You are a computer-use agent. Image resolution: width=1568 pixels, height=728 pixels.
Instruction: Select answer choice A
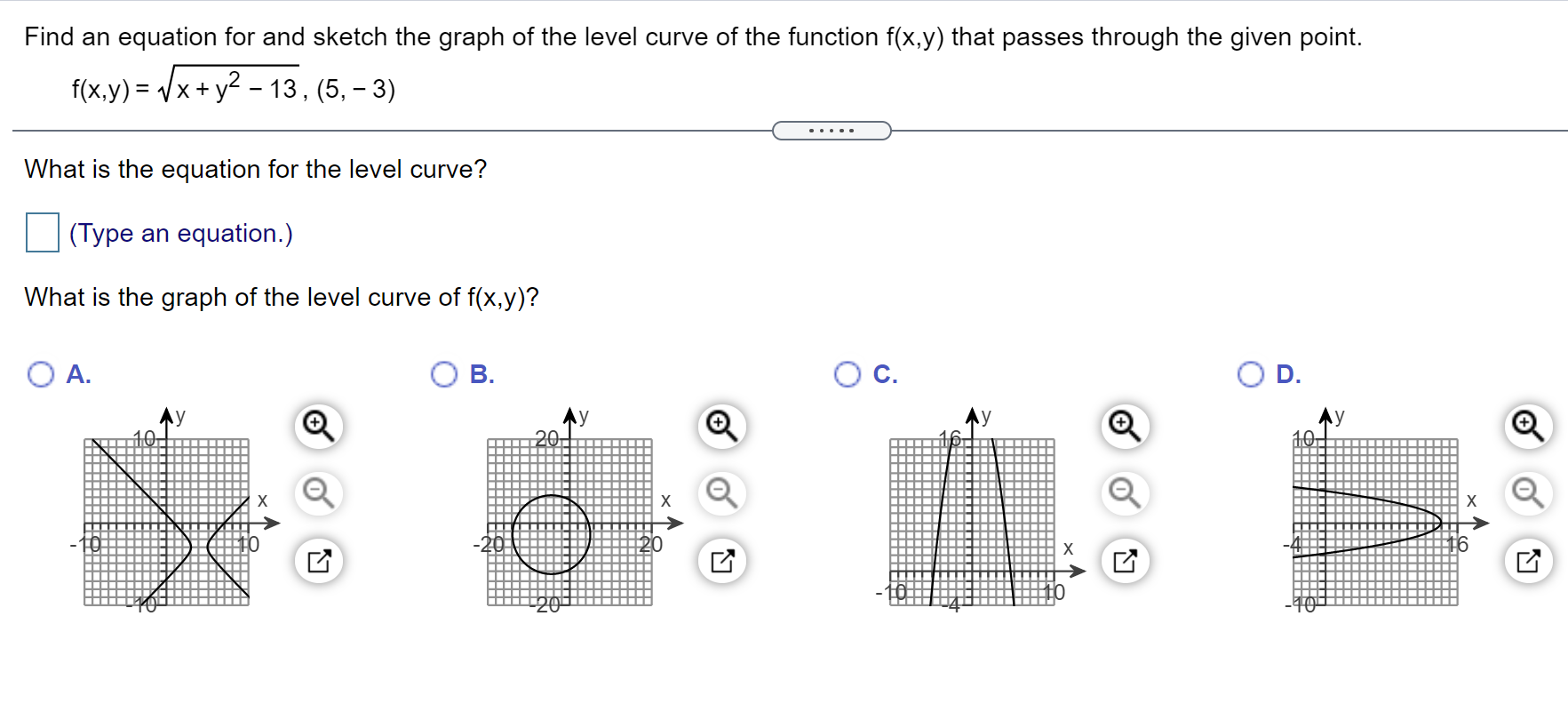pyautogui.click(x=40, y=374)
